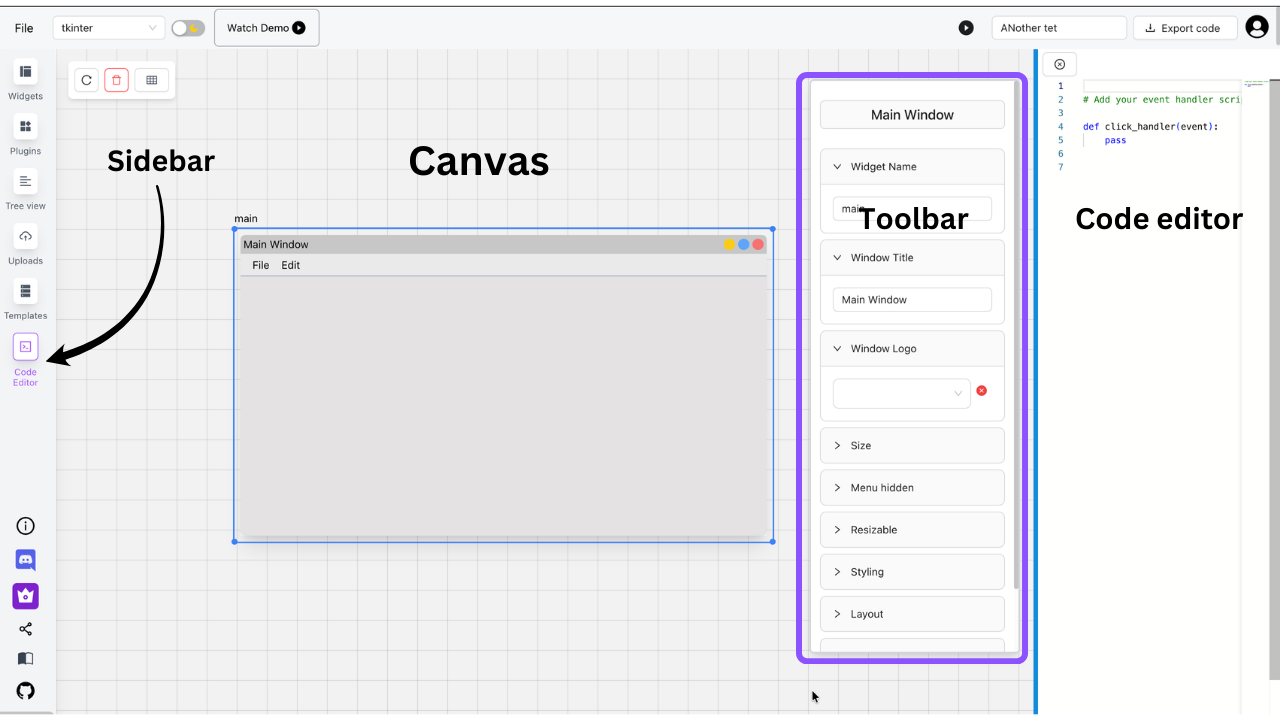The image size is (1280, 720).
Task: Expand the Size section
Action: [912, 446]
